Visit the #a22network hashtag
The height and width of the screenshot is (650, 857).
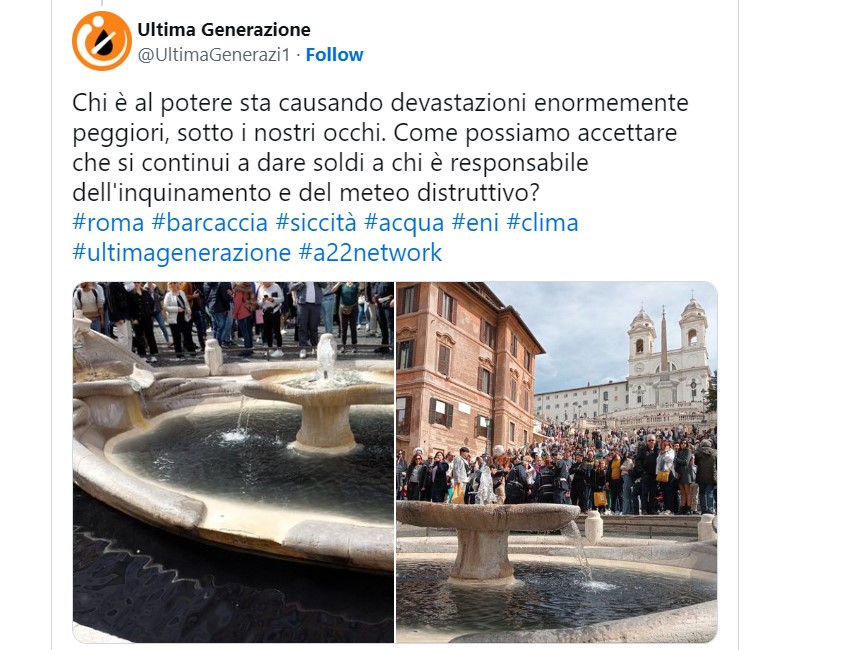point(370,253)
